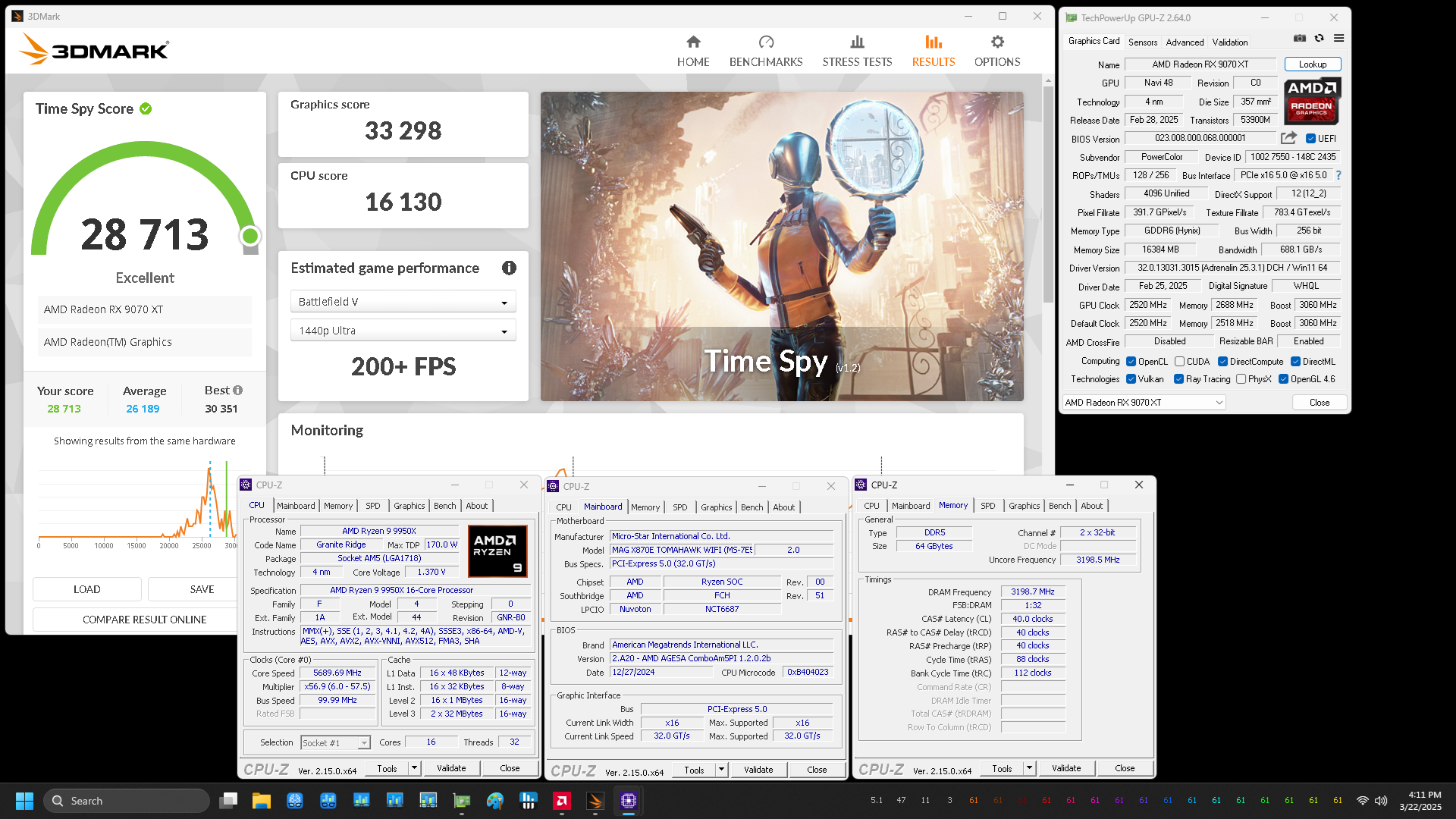
Task: Switch to RESULTS tab in 3DMark
Action: coord(934,51)
